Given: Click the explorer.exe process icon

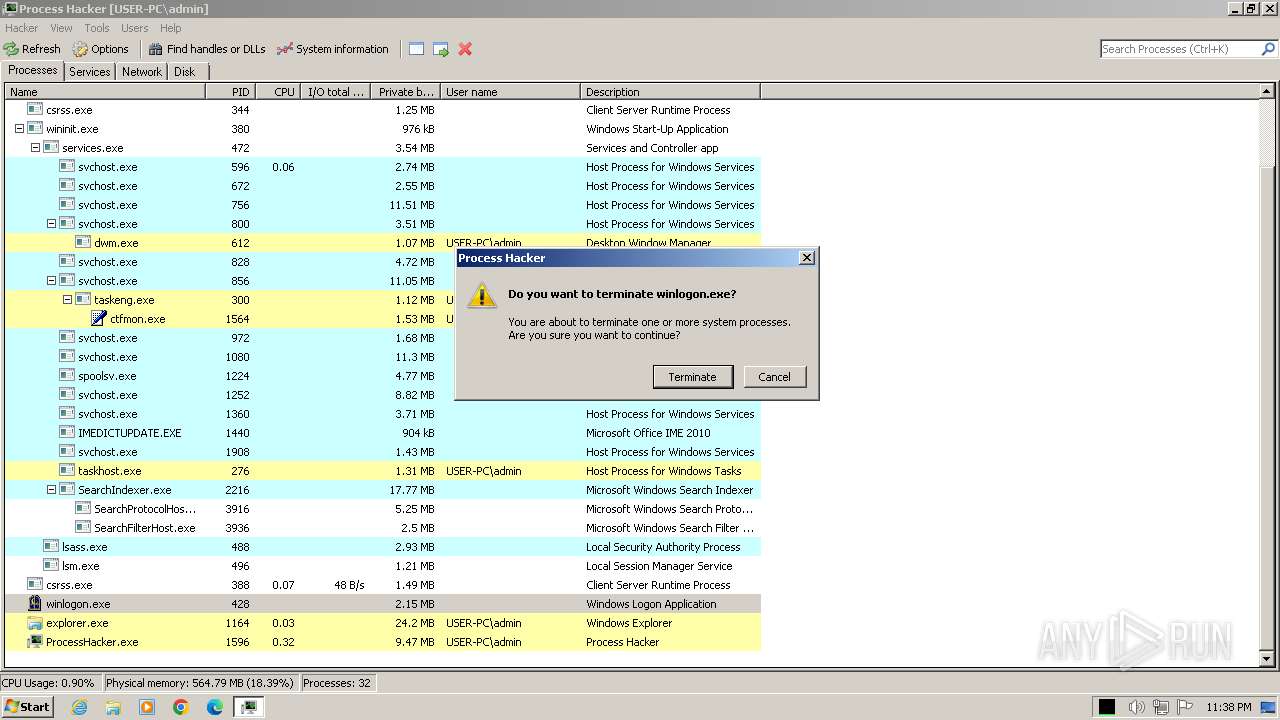Looking at the screenshot, I should tap(35, 623).
